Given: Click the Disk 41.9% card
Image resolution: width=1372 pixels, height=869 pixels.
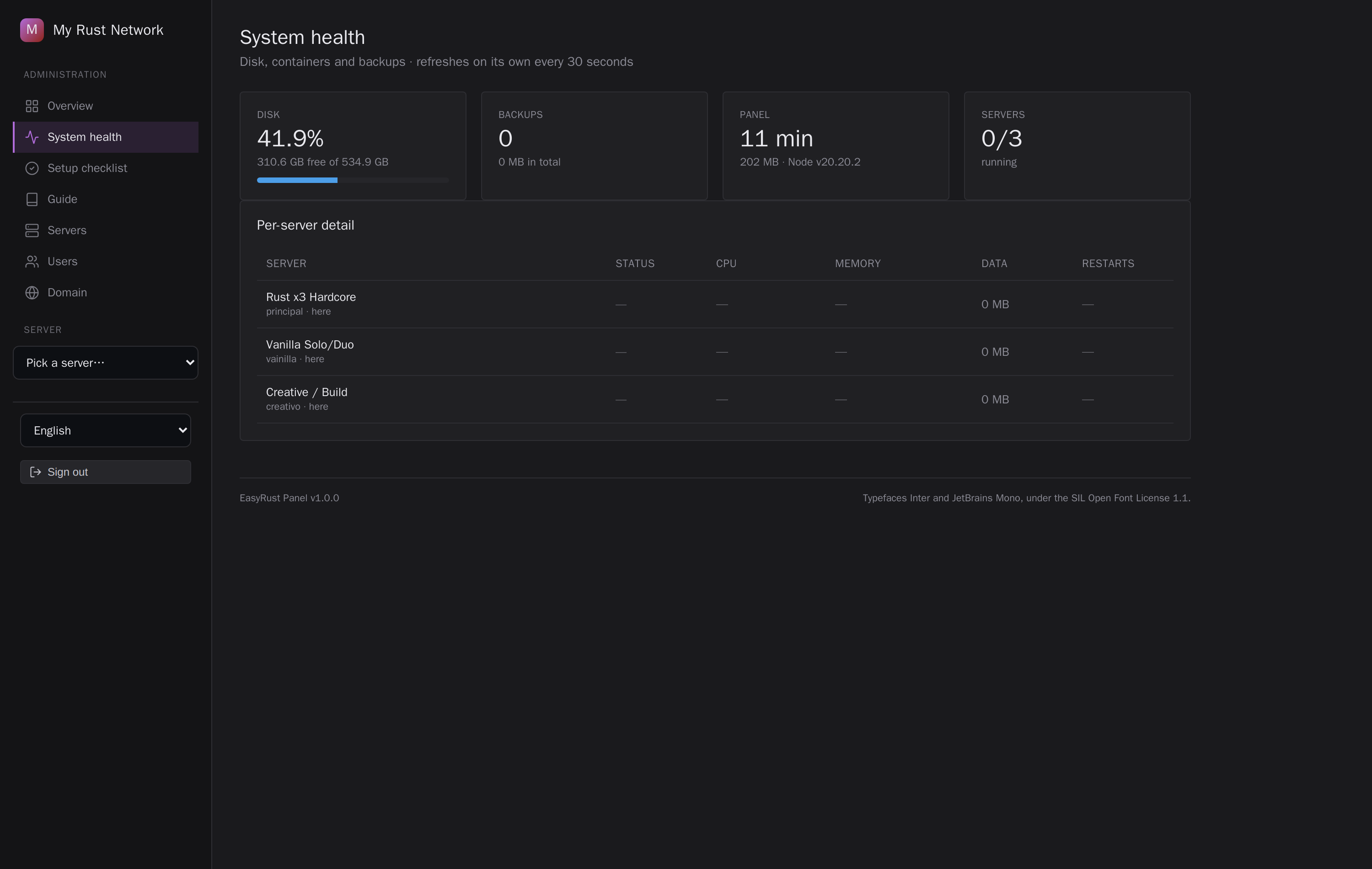Looking at the screenshot, I should click(x=353, y=146).
